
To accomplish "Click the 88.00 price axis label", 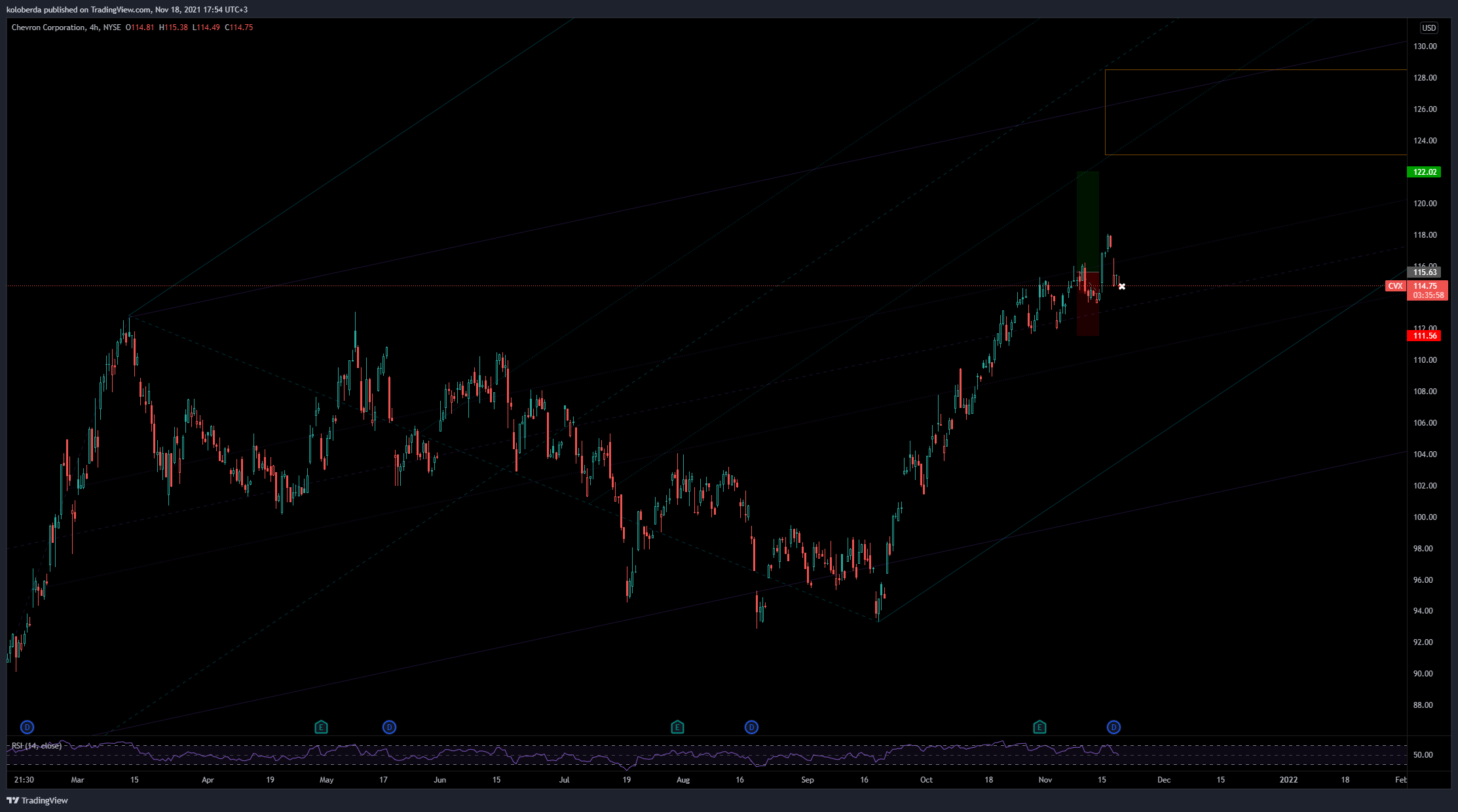I will point(1423,705).
